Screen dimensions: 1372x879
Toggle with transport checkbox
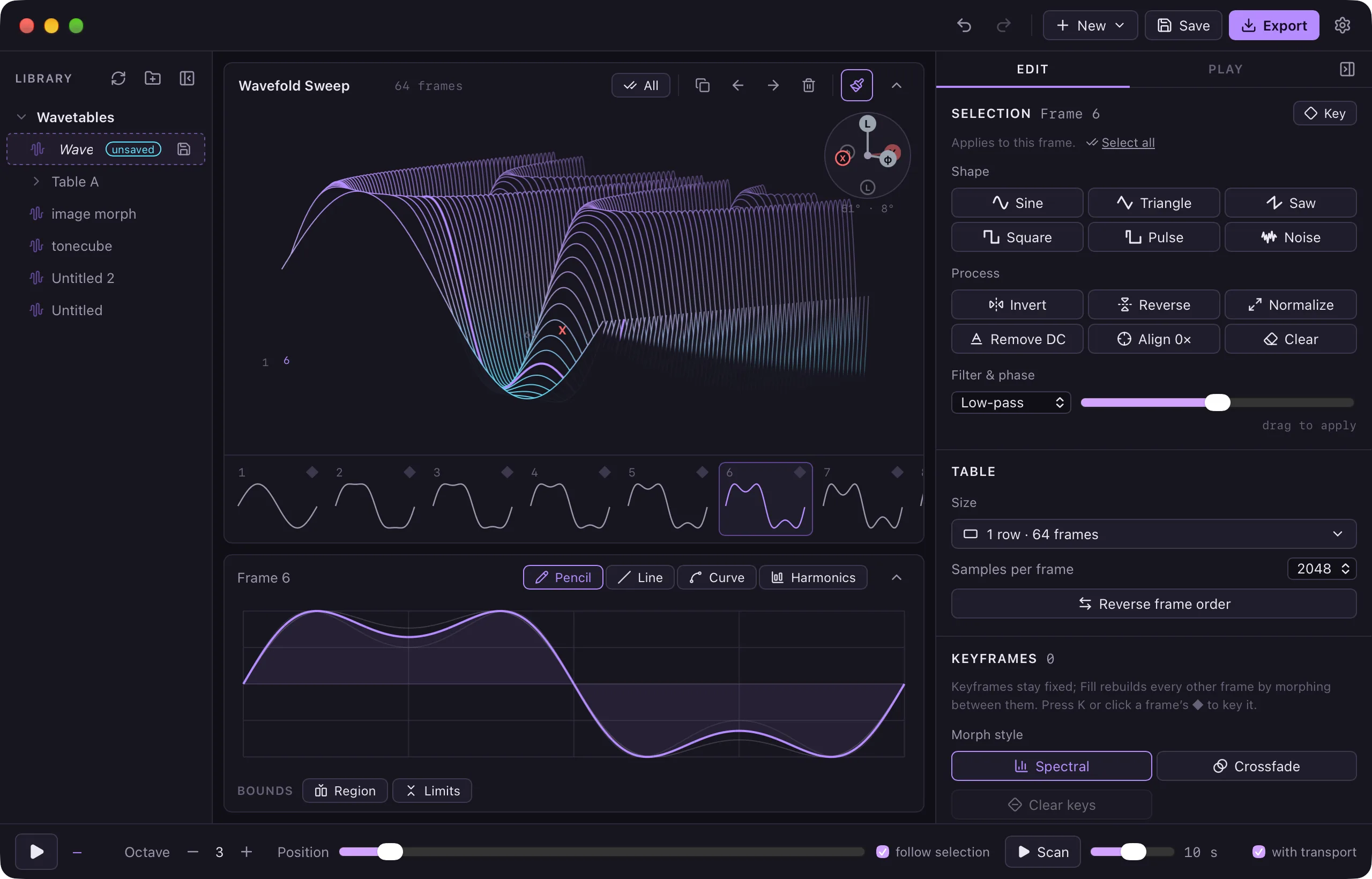click(1258, 852)
